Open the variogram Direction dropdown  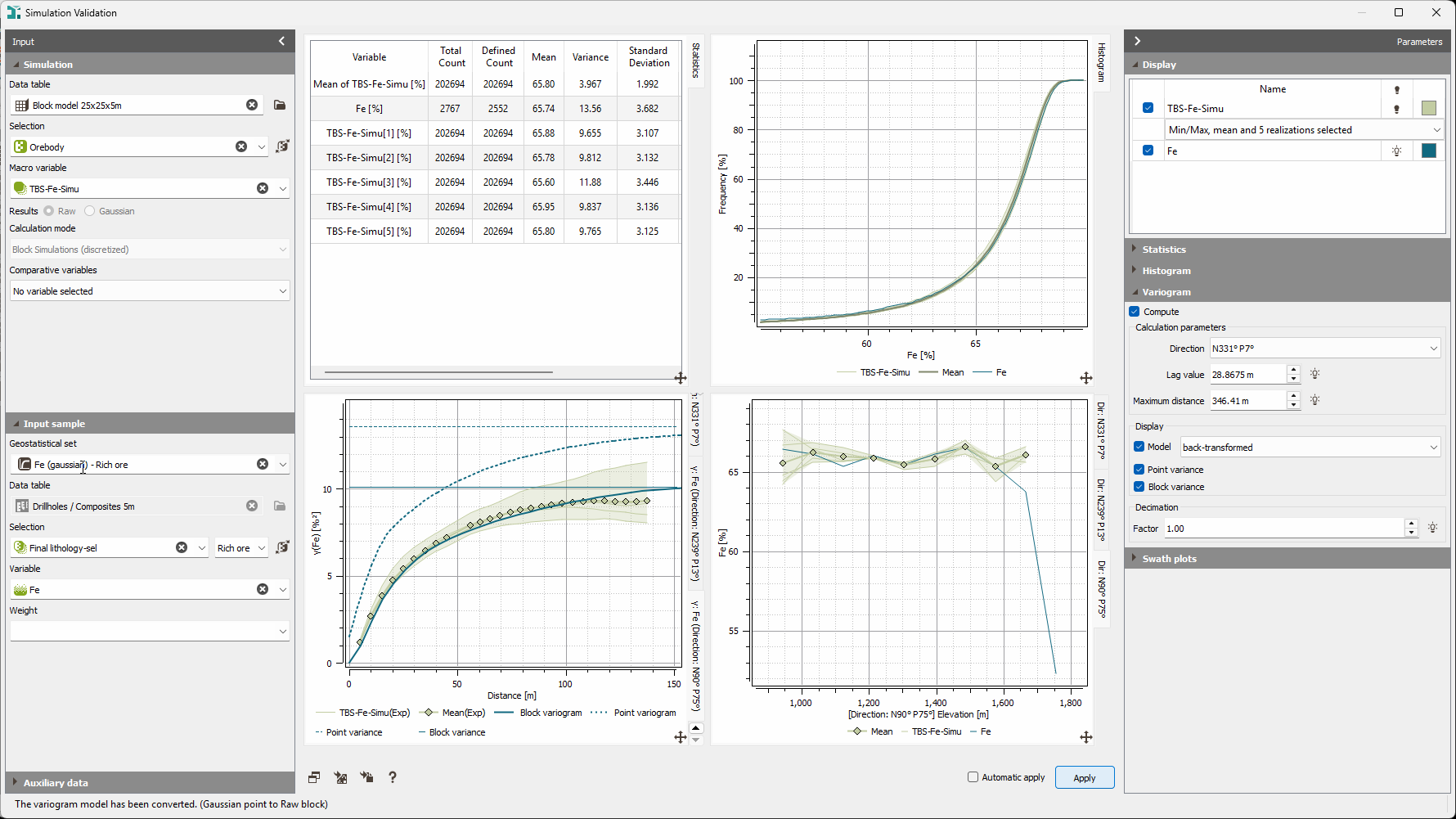[1325, 349]
